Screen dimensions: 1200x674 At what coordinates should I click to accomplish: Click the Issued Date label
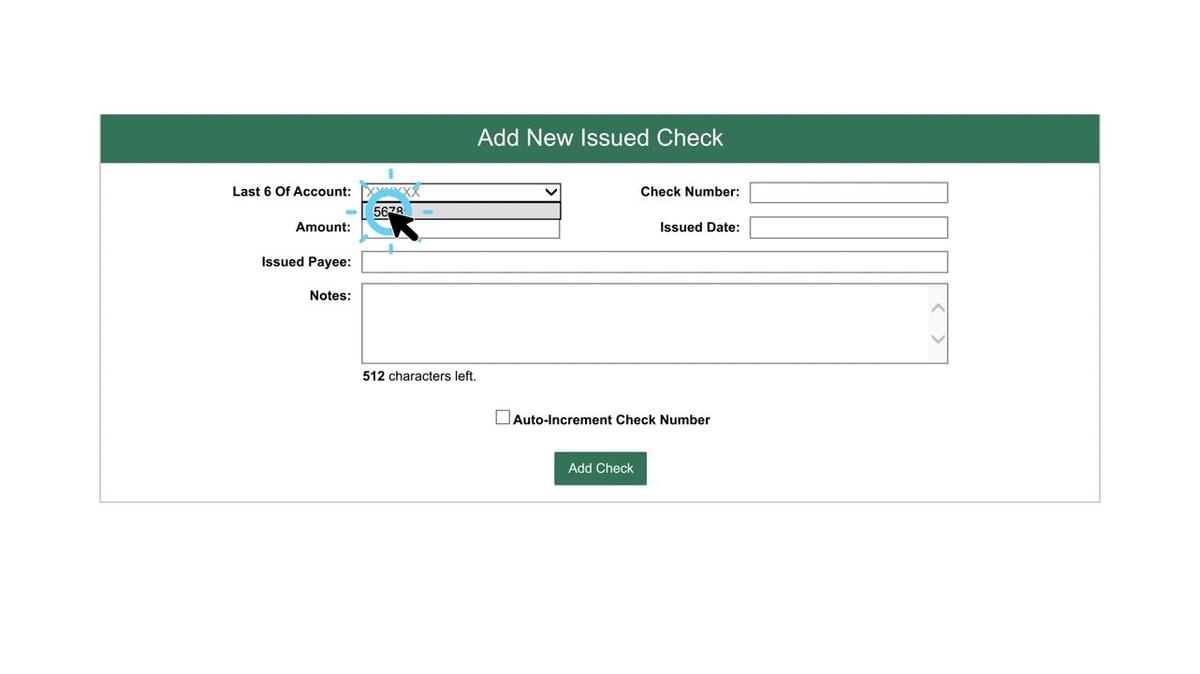click(699, 227)
